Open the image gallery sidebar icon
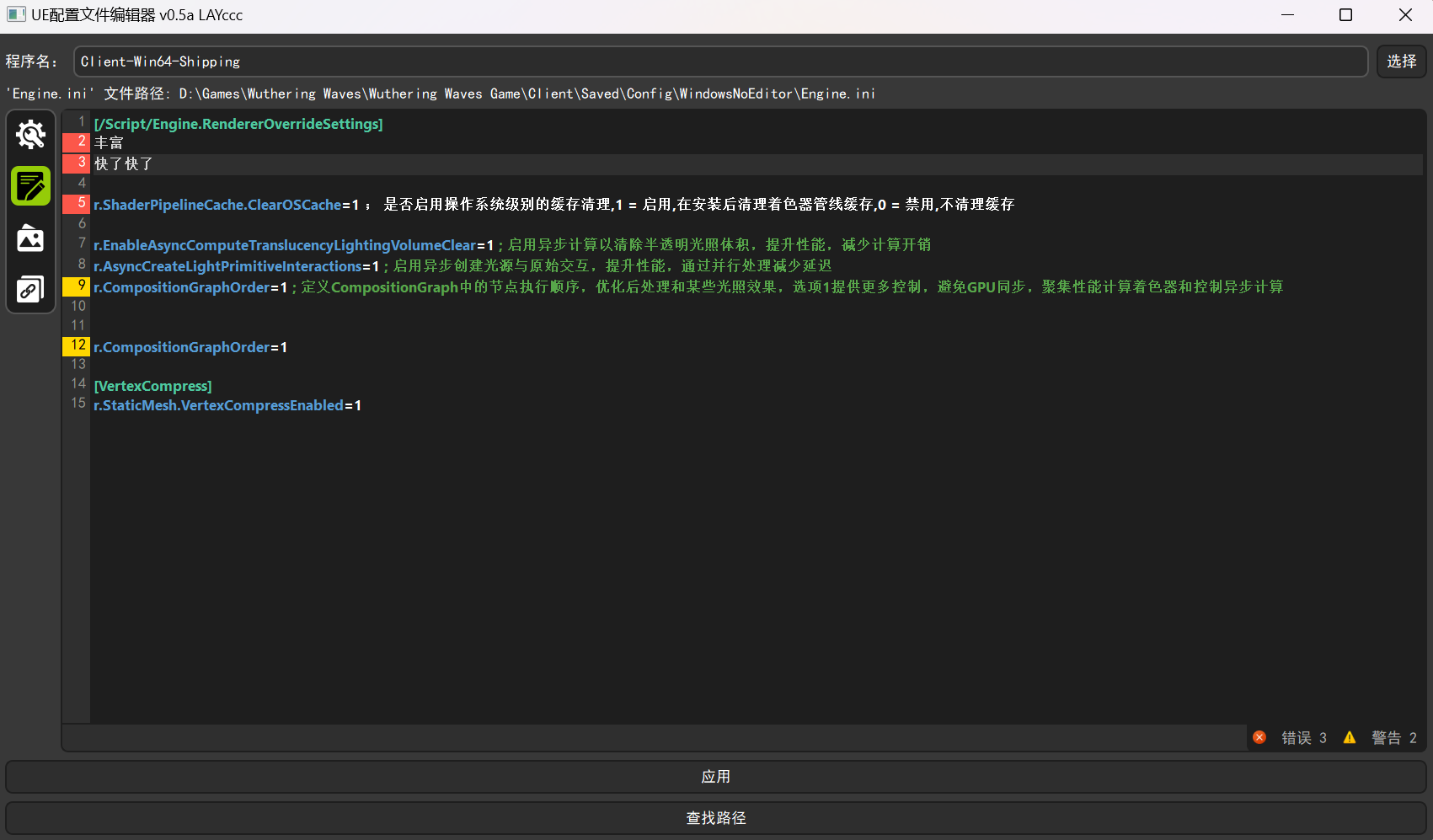Image resolution: width=1433 pixels, height=840 pixels. [31, 238]
